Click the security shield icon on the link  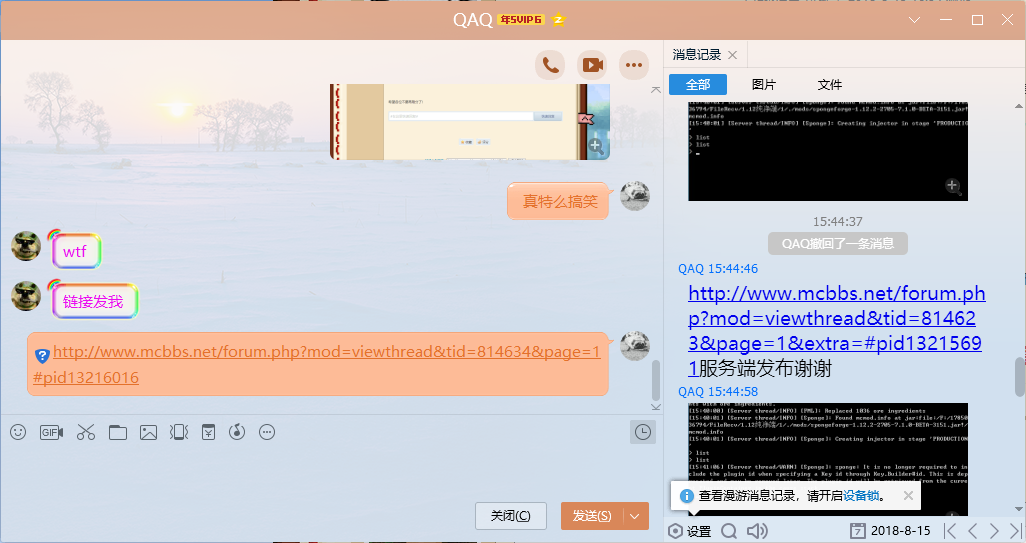(42, 356)
